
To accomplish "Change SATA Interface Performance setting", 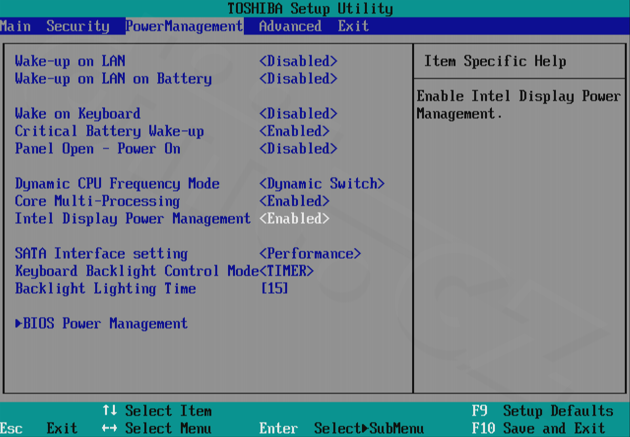I will pos(310,253).
